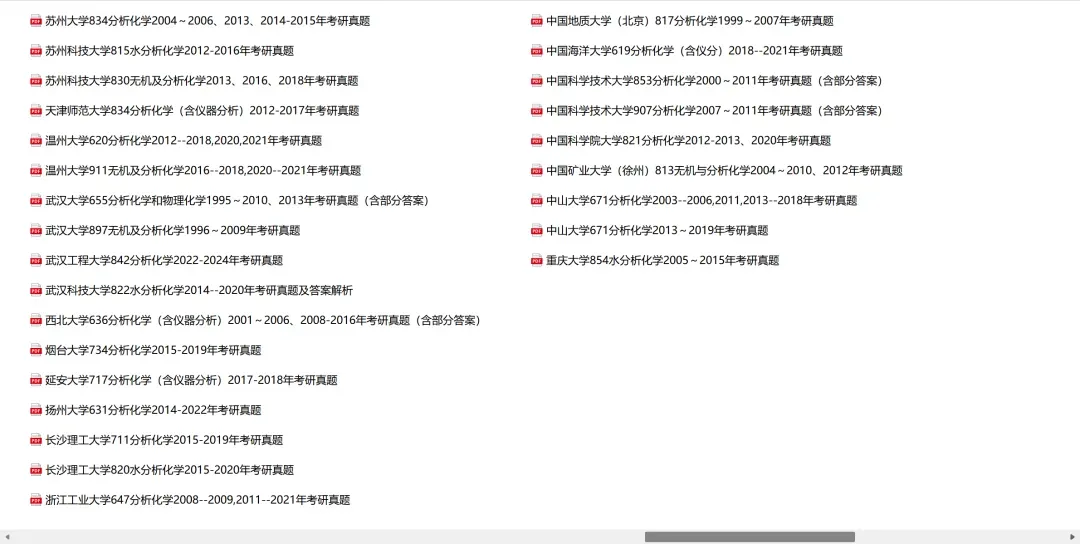Screen dimensions: 1080x544
Task: Click PDF icon beside 长沙理工大学711分析化学
Action: pos(36,440)
